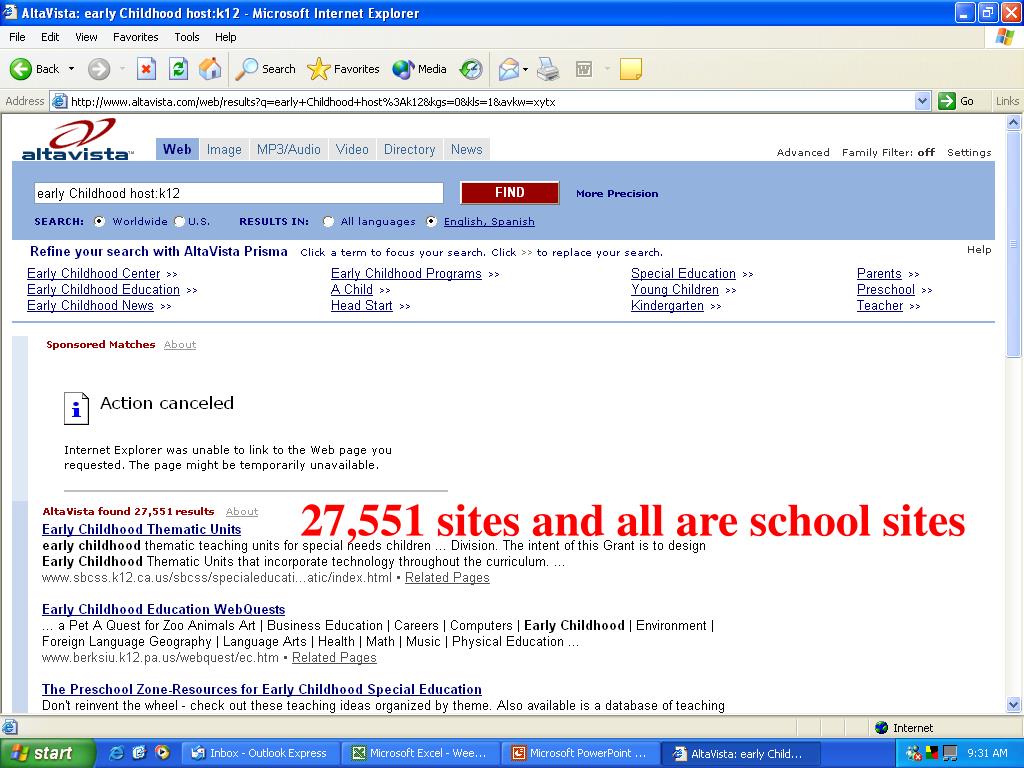Open the Preschool Zone result link
The width and height of the screenshot is (1024, 768).
click(x=262, y=690)
